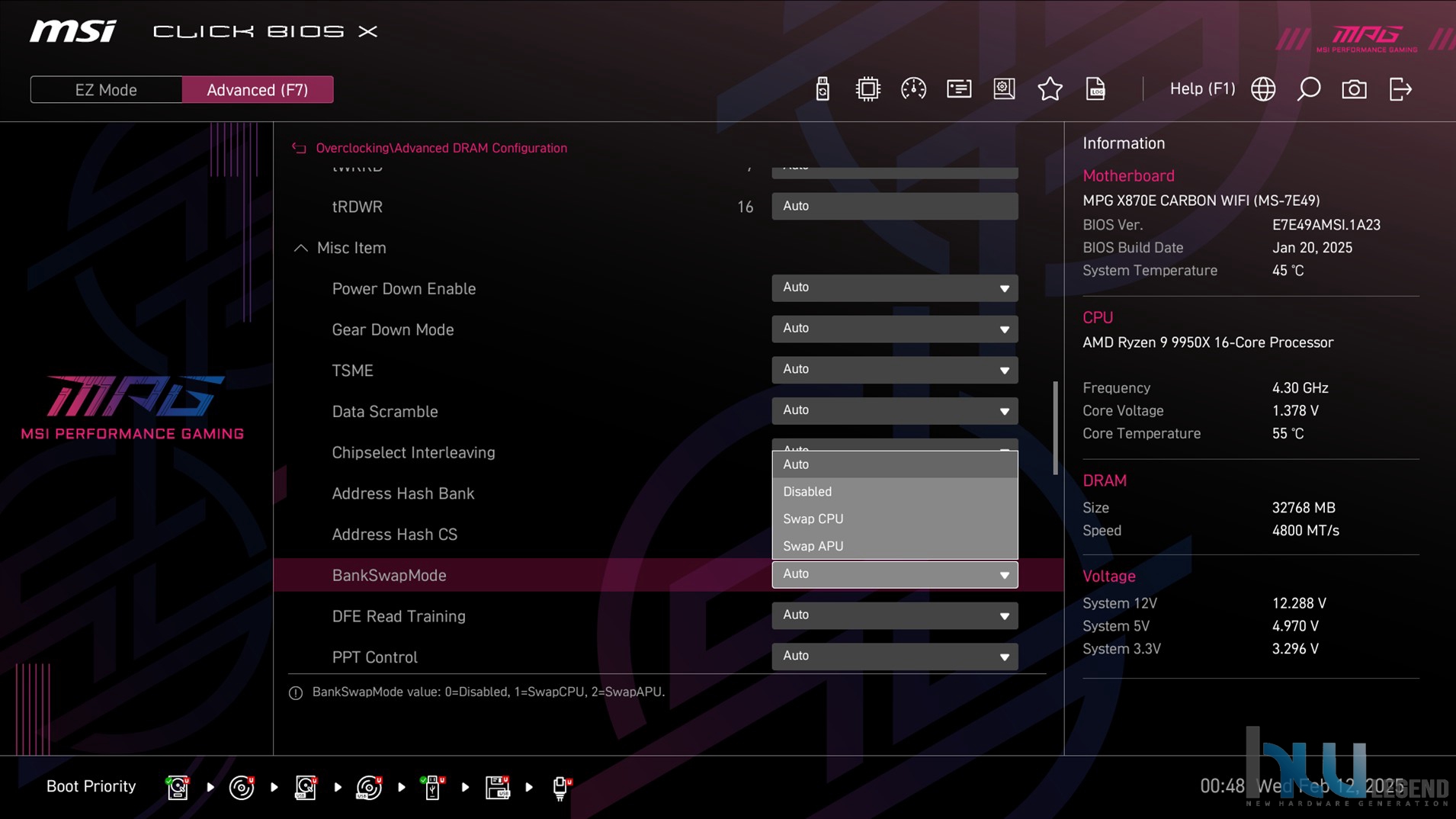Screen dimensions: 1456x819
Task: Open Data Scramble dropdown
Action: pyautogui.click(x=894, y=411)
